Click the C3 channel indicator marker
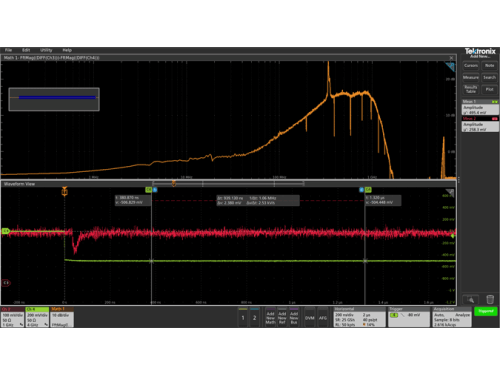 [x=6, y=283]
